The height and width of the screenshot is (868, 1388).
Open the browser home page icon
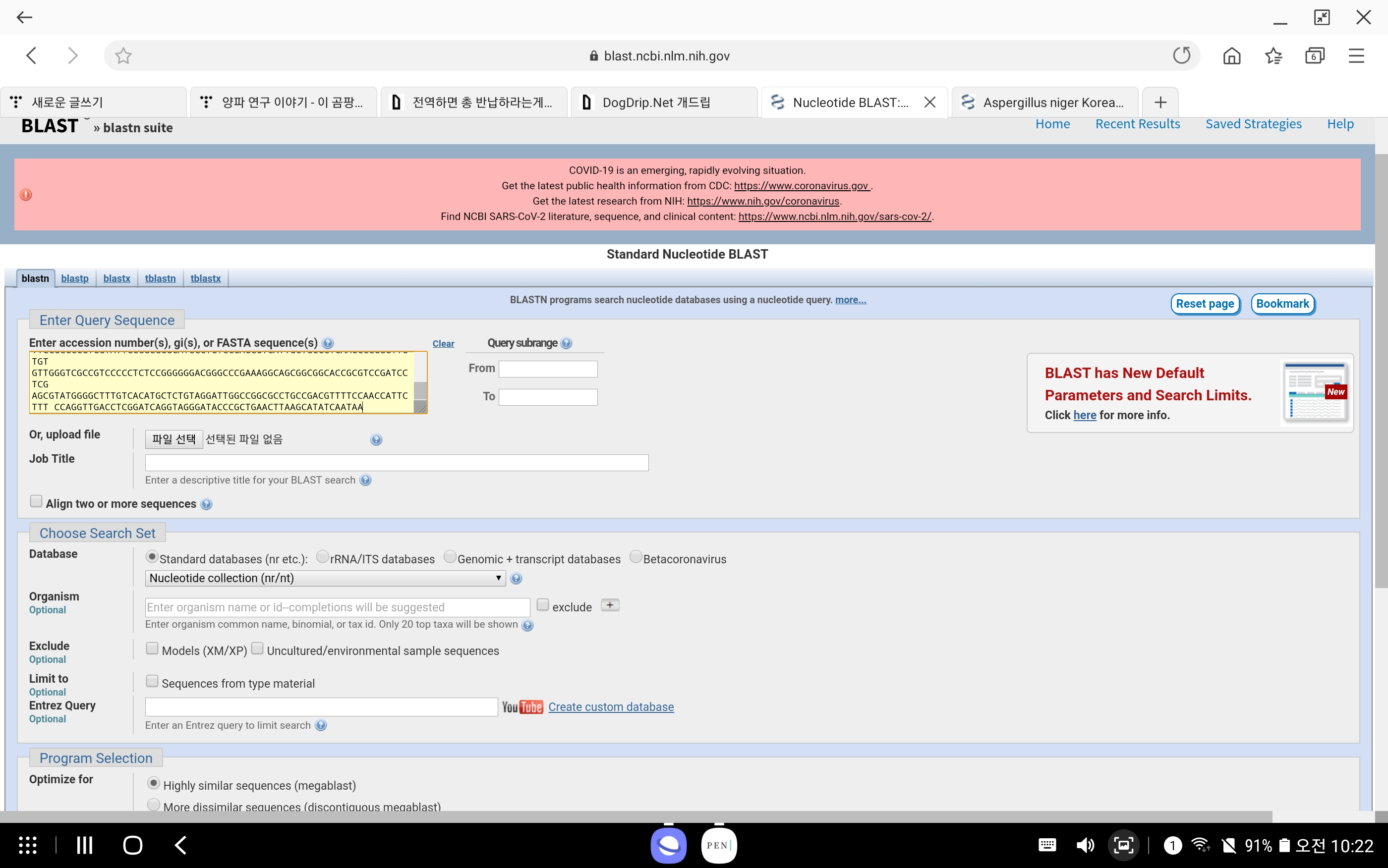point(1231,55)
